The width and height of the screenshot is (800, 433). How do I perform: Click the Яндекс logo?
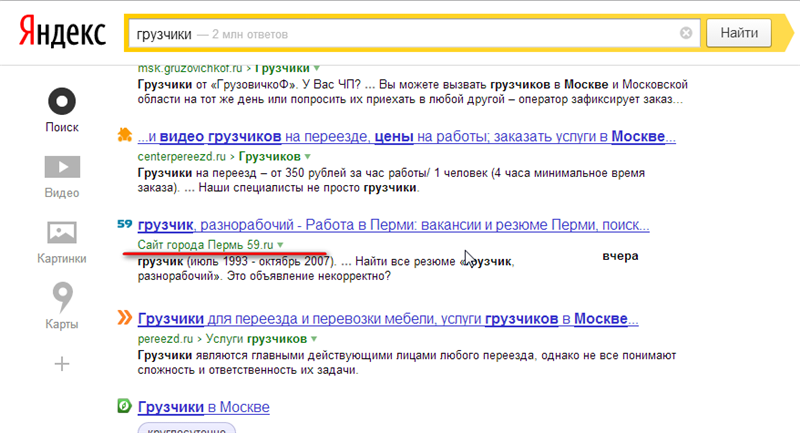pyautogui.click(x=62, y=32)
